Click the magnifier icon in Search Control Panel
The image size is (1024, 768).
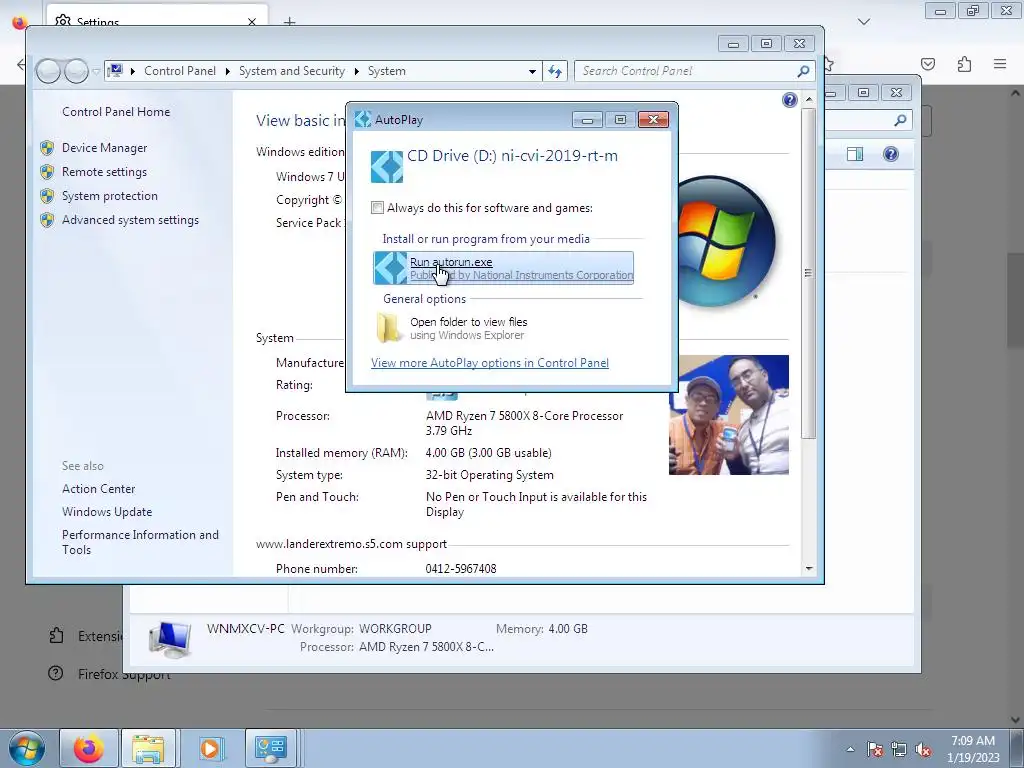point(803,71)
